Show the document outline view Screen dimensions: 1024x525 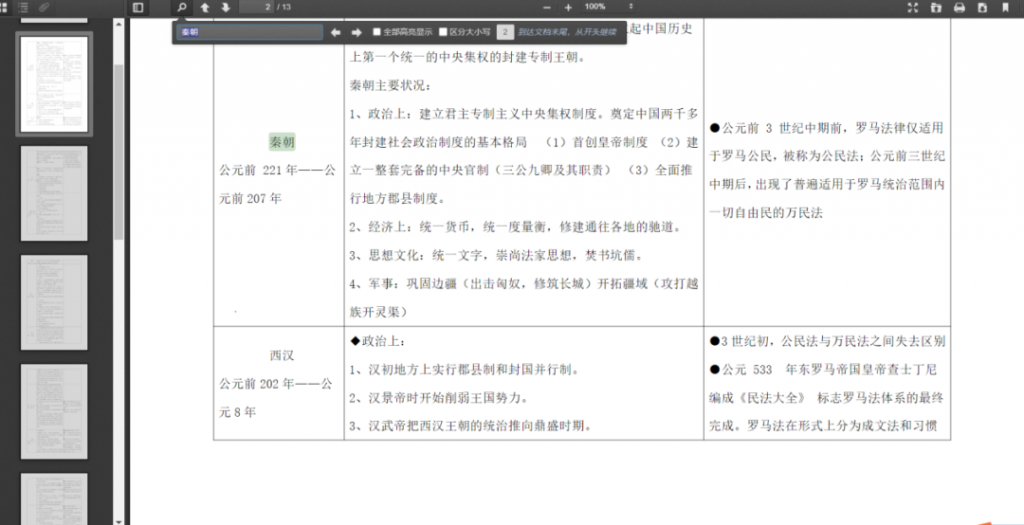24,7
